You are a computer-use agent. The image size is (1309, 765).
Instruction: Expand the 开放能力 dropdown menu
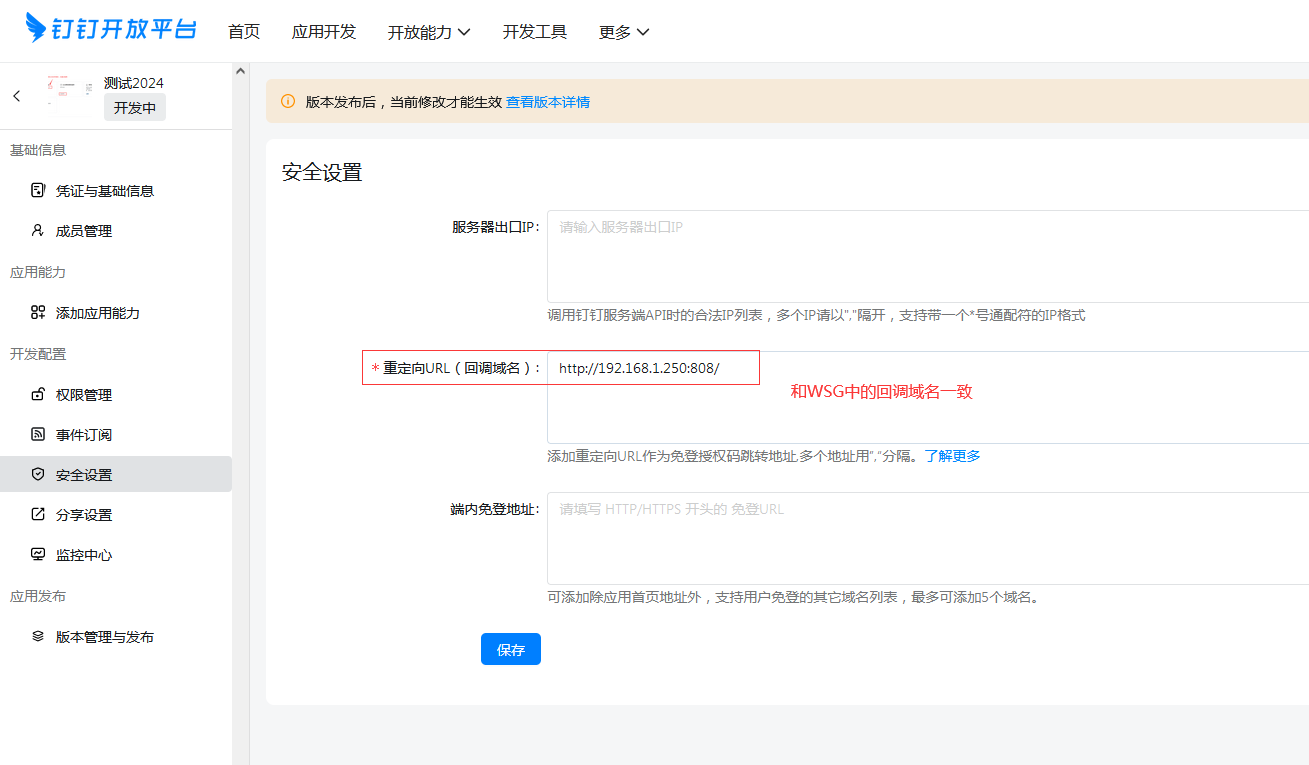pos(429,32)
